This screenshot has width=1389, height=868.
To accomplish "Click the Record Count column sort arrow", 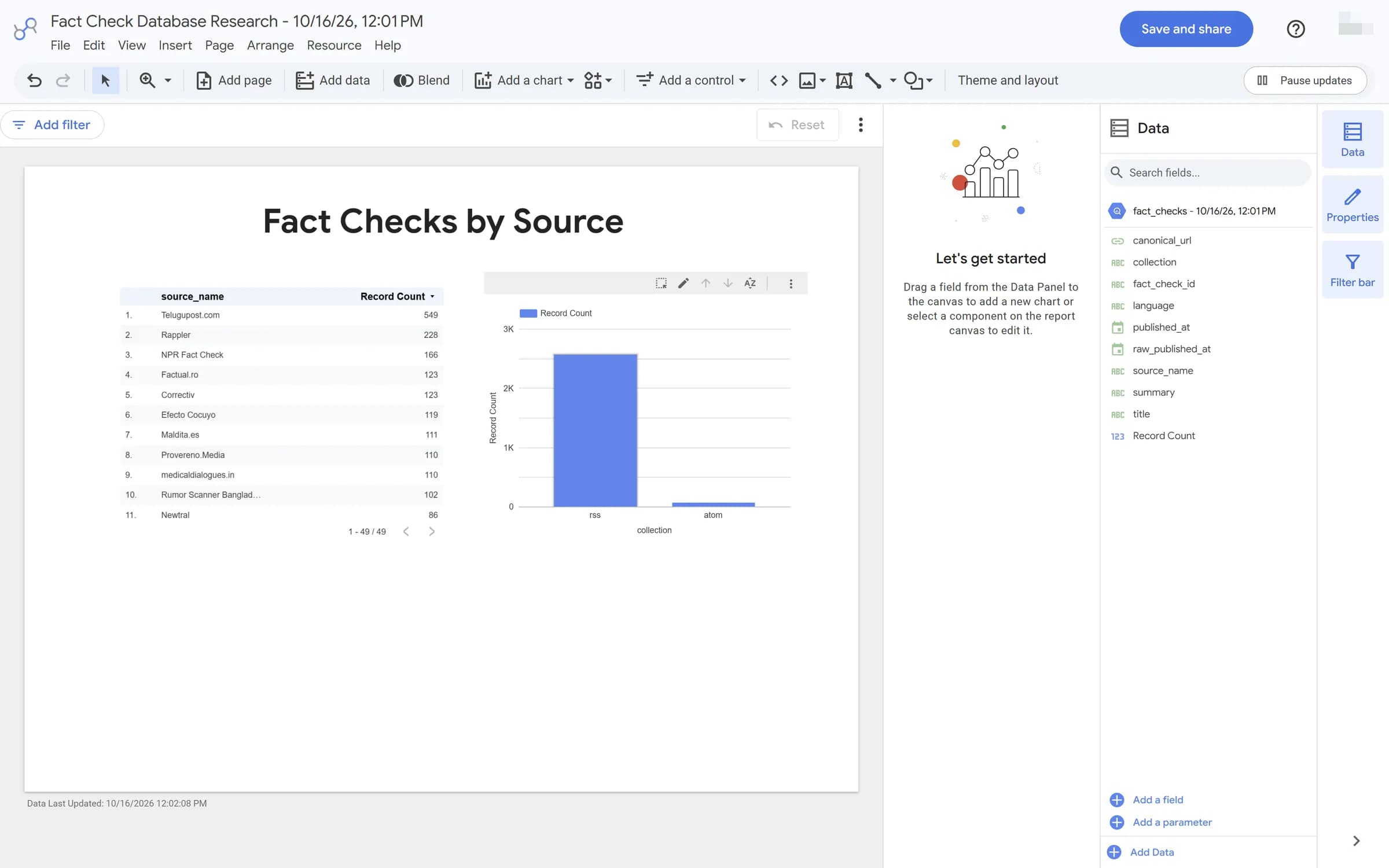I will click(432, 296).
